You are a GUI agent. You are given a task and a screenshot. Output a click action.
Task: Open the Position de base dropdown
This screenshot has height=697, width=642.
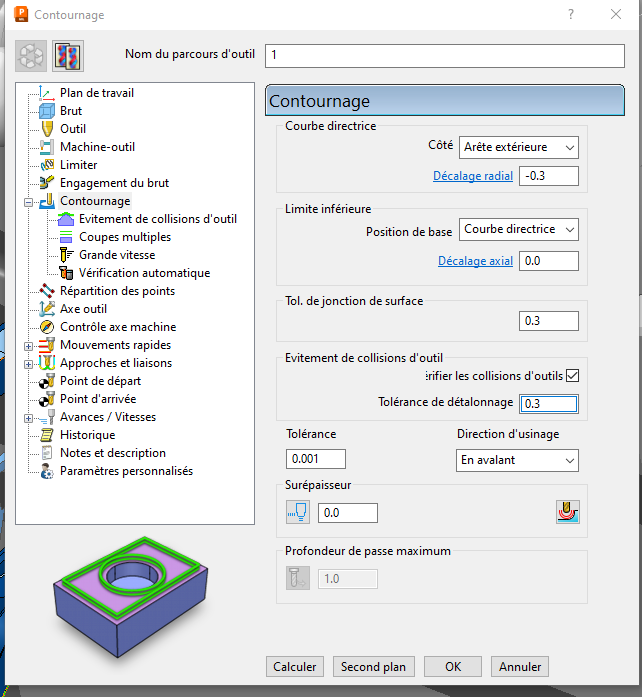click(x=519, y=229)
